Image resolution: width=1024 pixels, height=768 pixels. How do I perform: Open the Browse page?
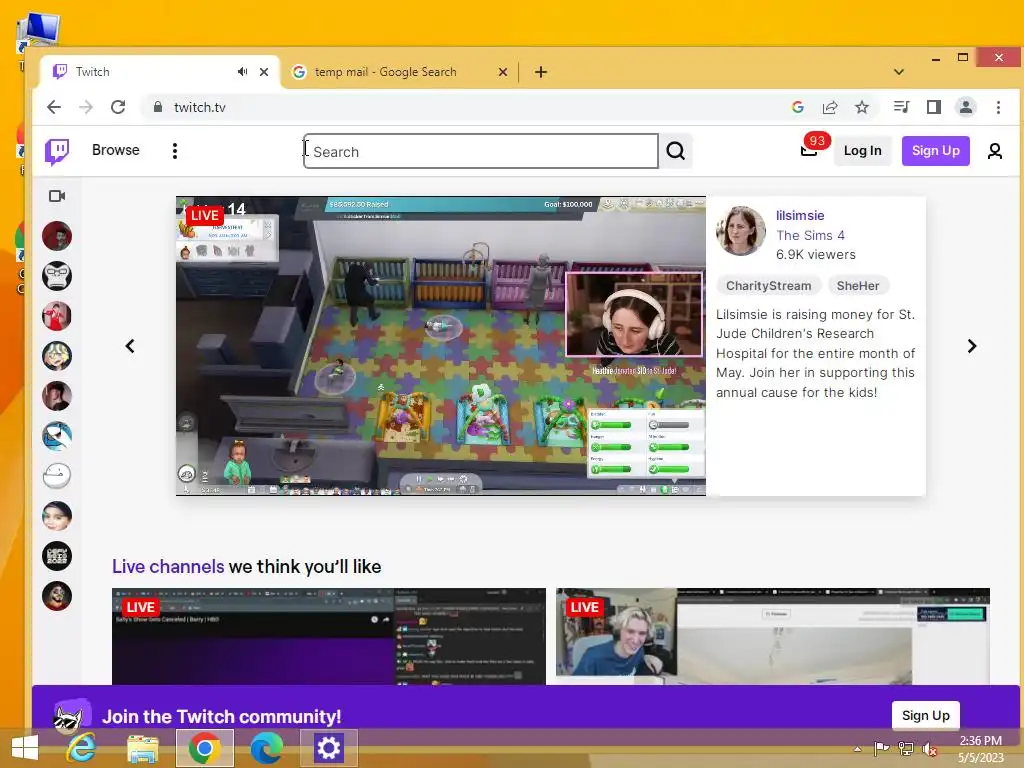116,150
